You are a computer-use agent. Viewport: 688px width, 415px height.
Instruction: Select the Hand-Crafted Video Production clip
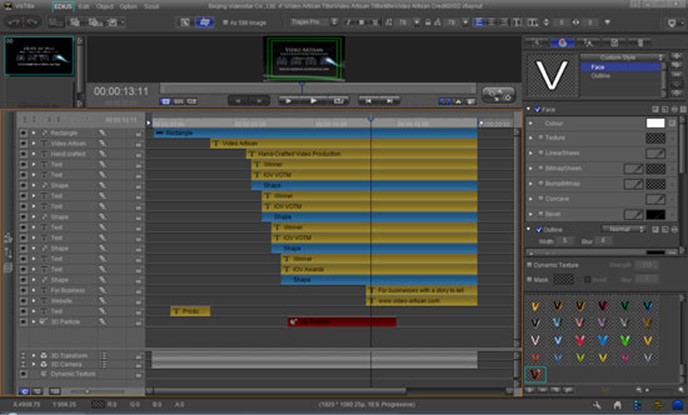362,154
